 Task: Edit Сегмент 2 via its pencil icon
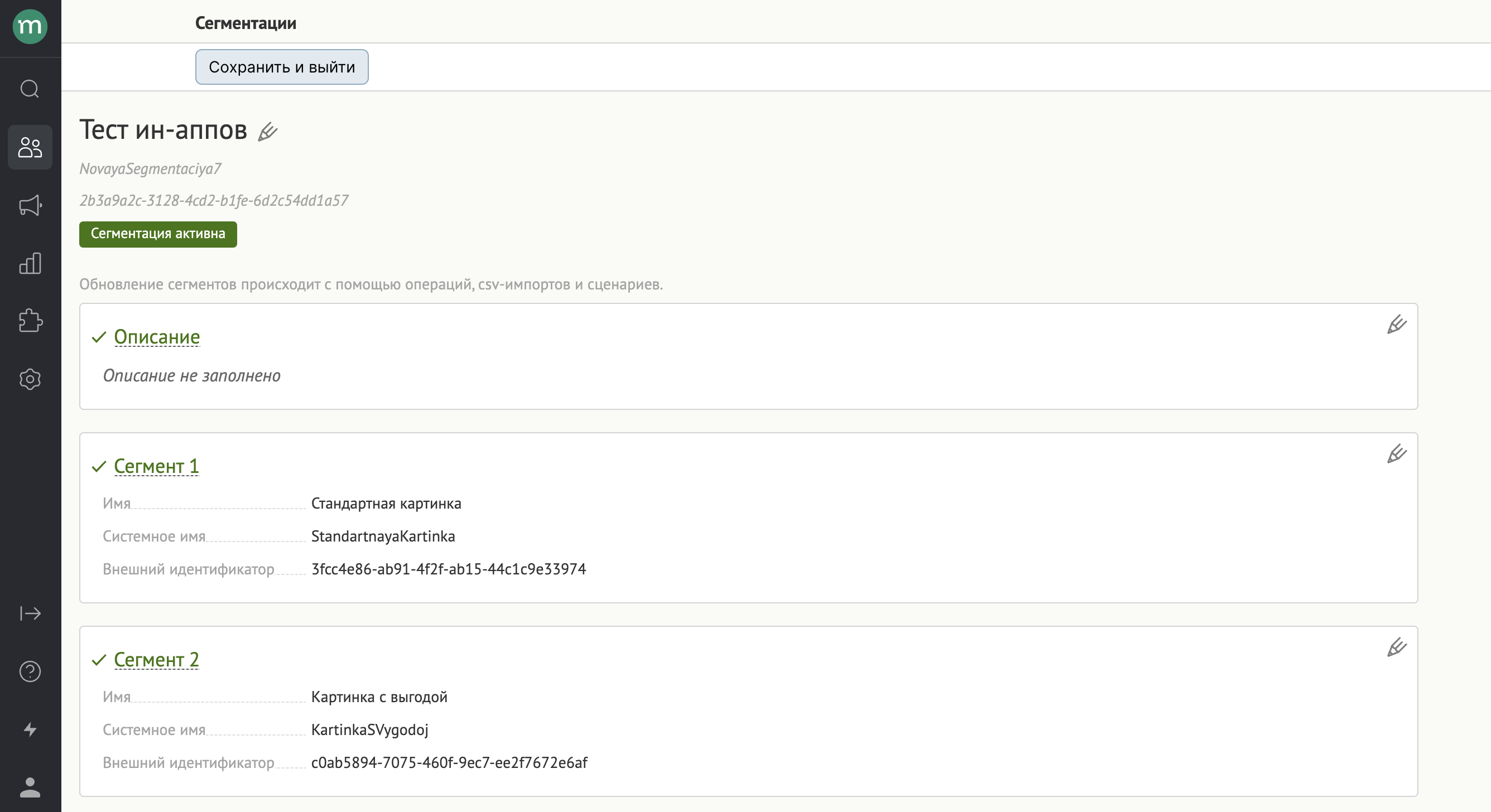(x=1397, y=647)
